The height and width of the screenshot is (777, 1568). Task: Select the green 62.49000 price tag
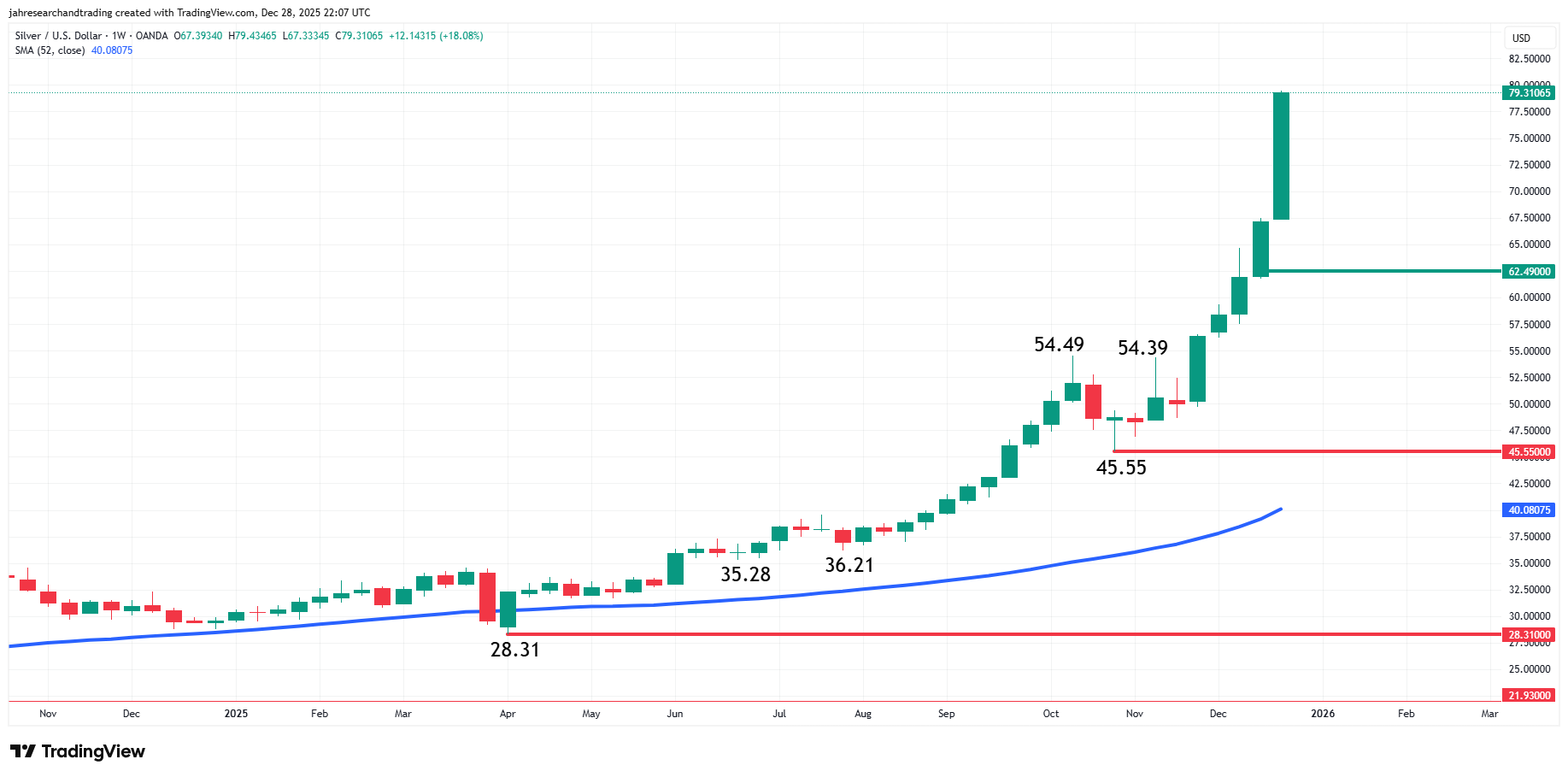(x=1529, y=272)
